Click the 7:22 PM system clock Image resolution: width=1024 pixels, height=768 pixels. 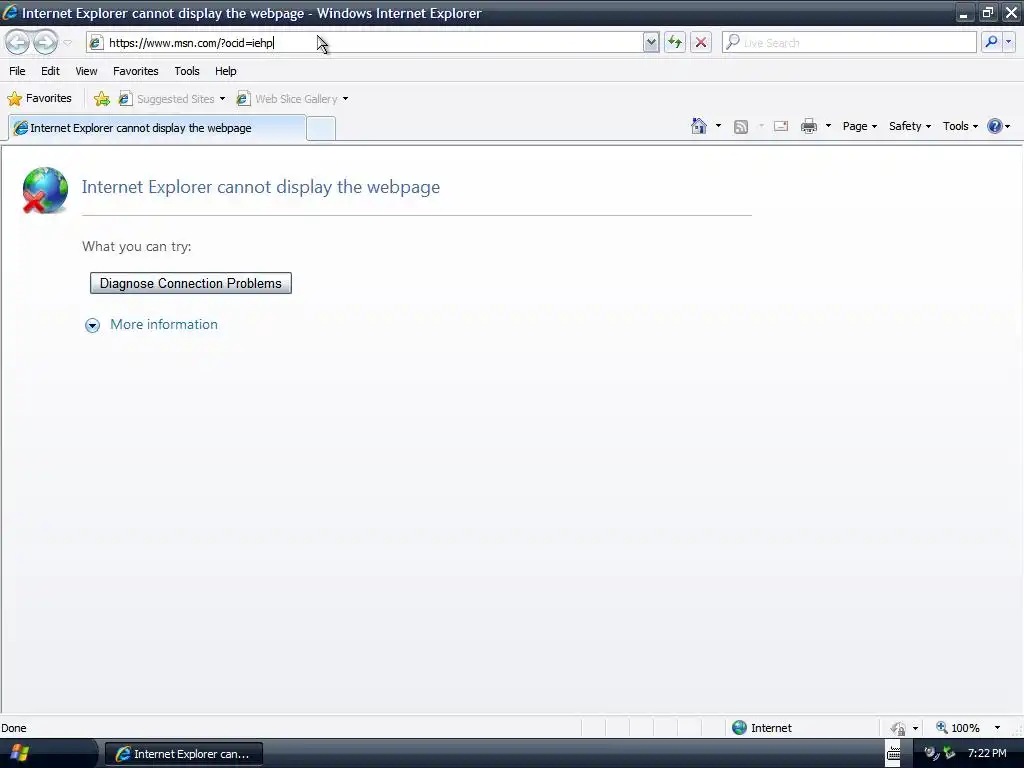[x=987, y=754]
